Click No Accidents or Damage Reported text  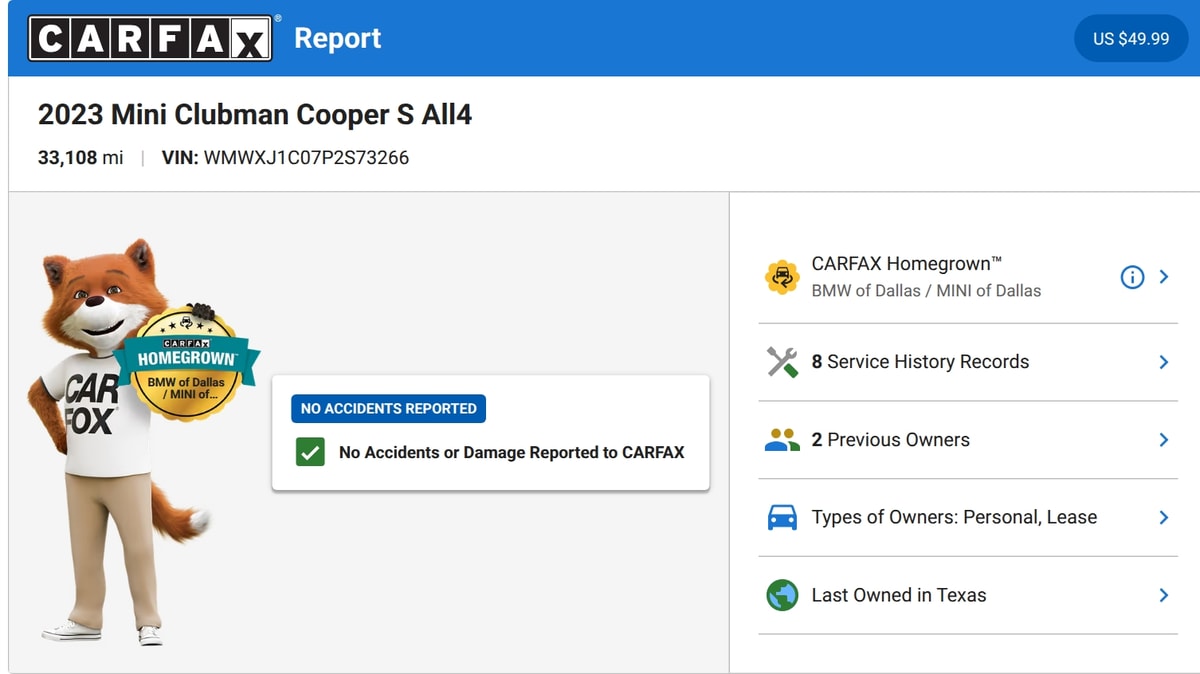point(512,452)
